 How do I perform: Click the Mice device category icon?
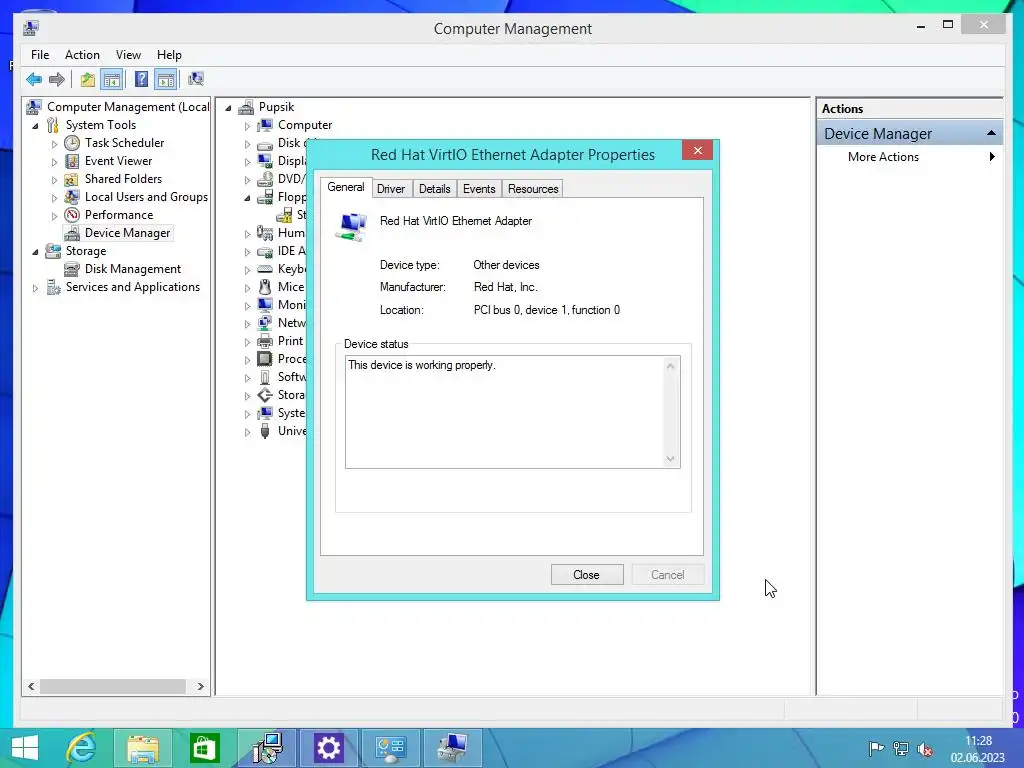264,287
